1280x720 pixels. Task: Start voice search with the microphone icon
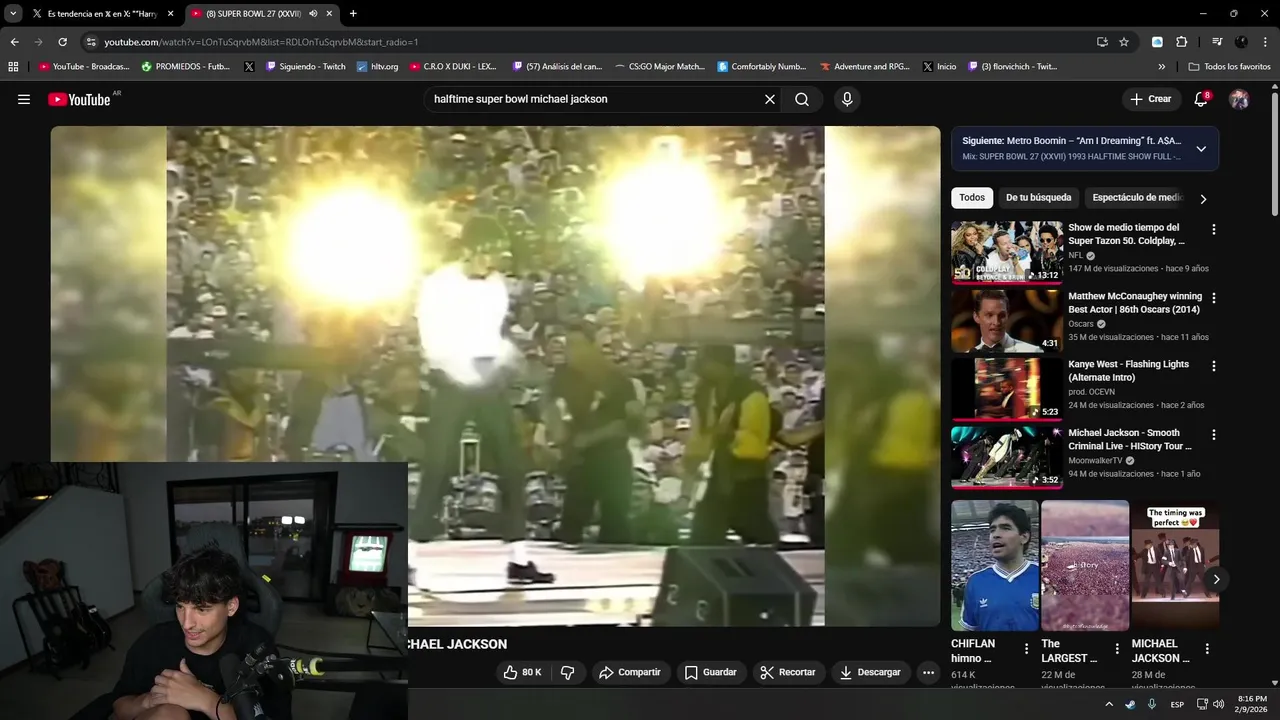pos(847,99)
